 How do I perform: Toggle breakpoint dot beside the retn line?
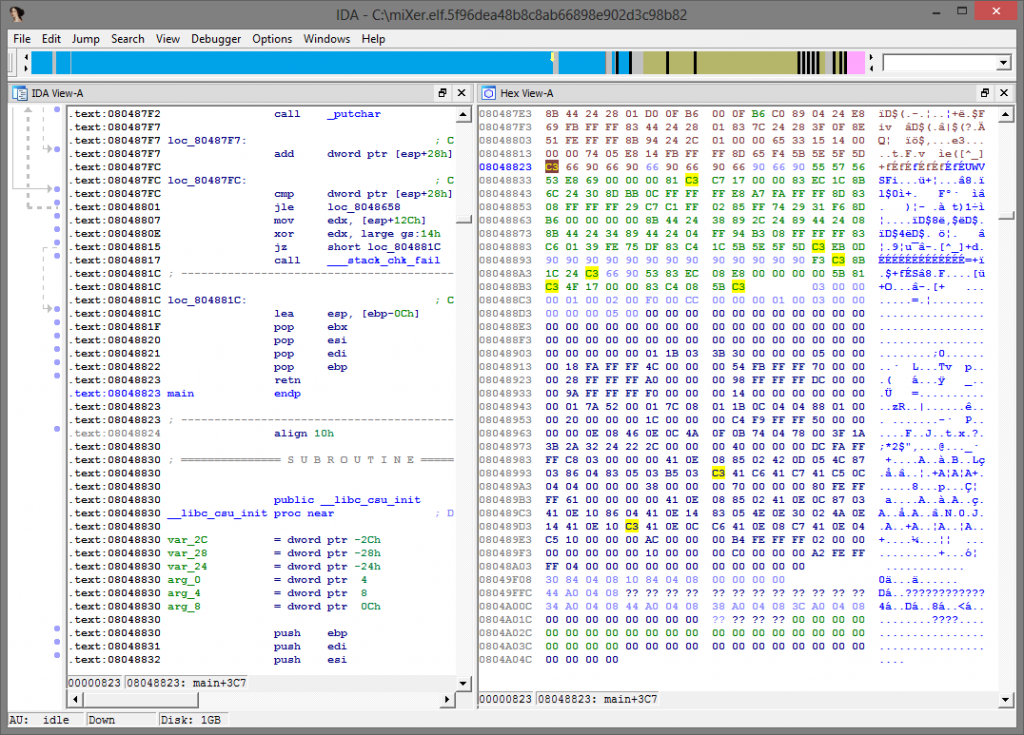(x=57, y=376)
